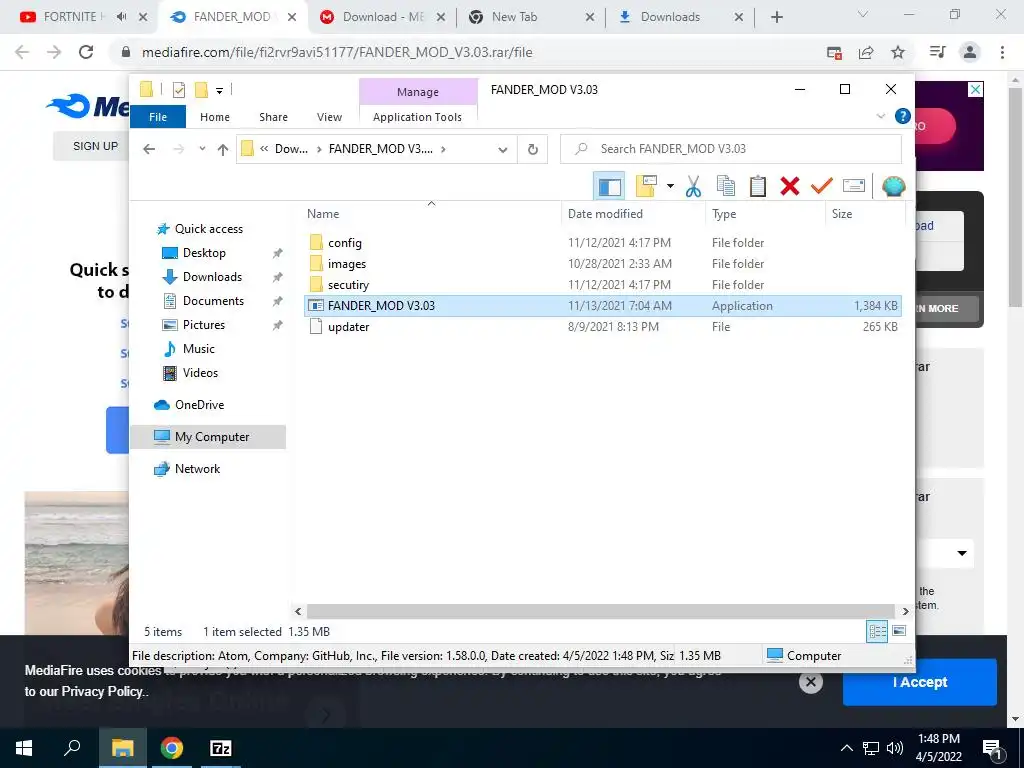Bookmark this page with star icon
Image resolution: width=1024 pixels, height=768 pixels.
tap(898, 52)
